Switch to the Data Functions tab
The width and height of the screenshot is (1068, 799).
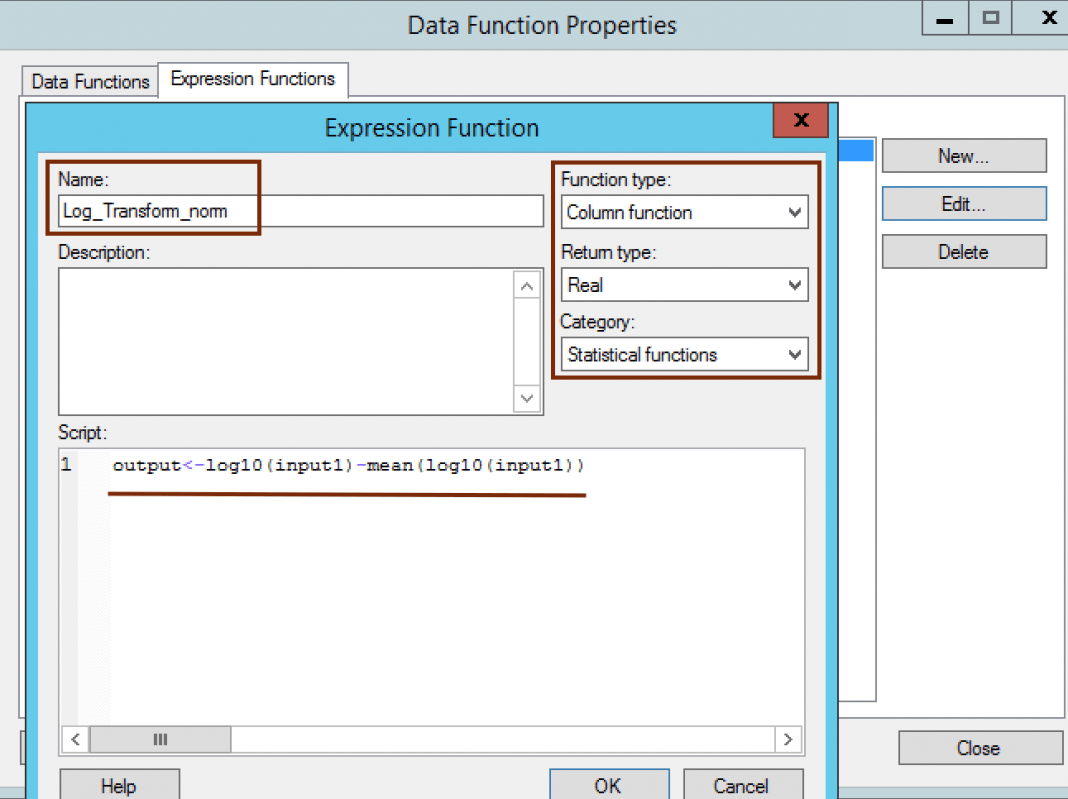(x=90, y=82)
